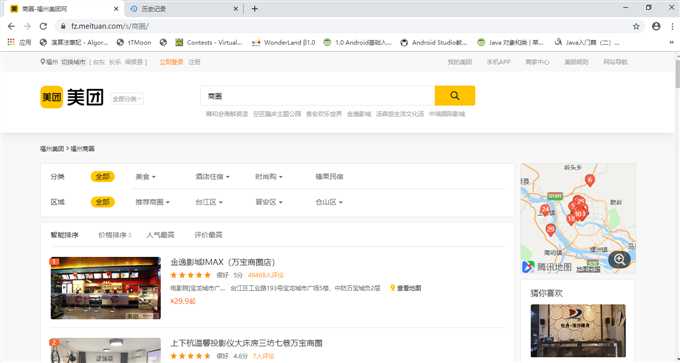Screen dimensions: 680x363
Task: Expand the 台江区 area dropdown
Action: pos(209,202)
